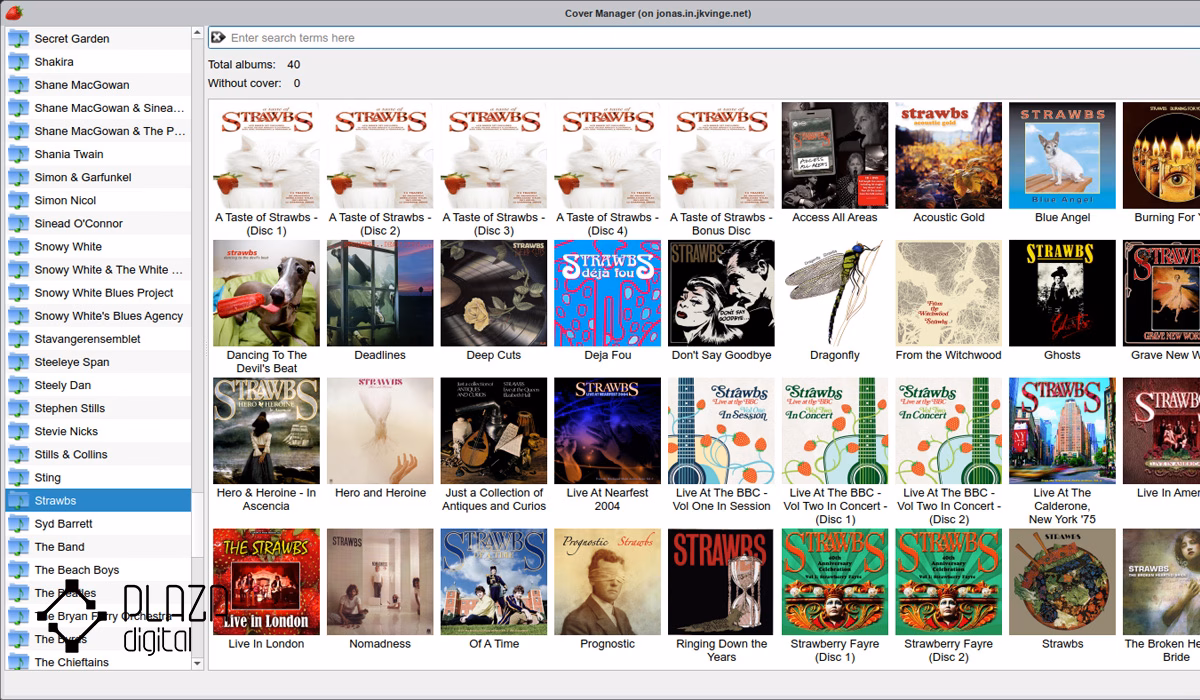The height and width of the screenshot is (700, 1200).
Task: Click the artist icon beside Shania Twain
Action: pos(18,154)
